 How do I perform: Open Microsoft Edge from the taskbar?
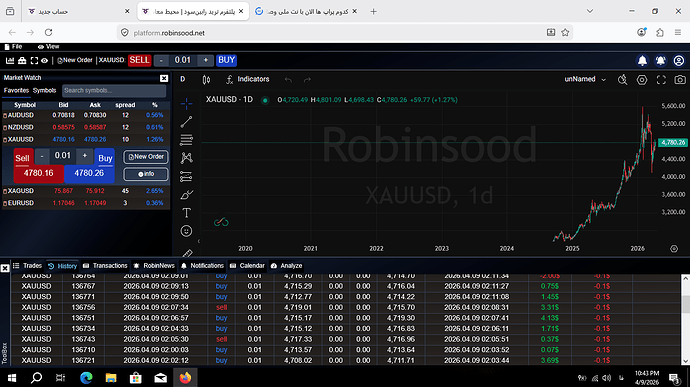[86, 377]
